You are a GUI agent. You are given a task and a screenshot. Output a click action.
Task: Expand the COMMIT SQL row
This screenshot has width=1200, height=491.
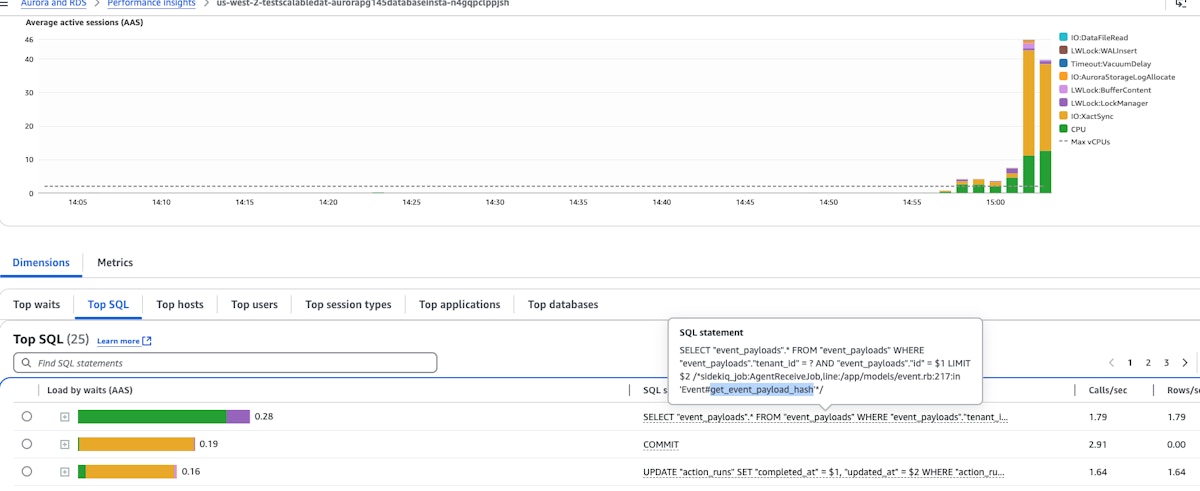pyautogui.click(x=64, y=444)
